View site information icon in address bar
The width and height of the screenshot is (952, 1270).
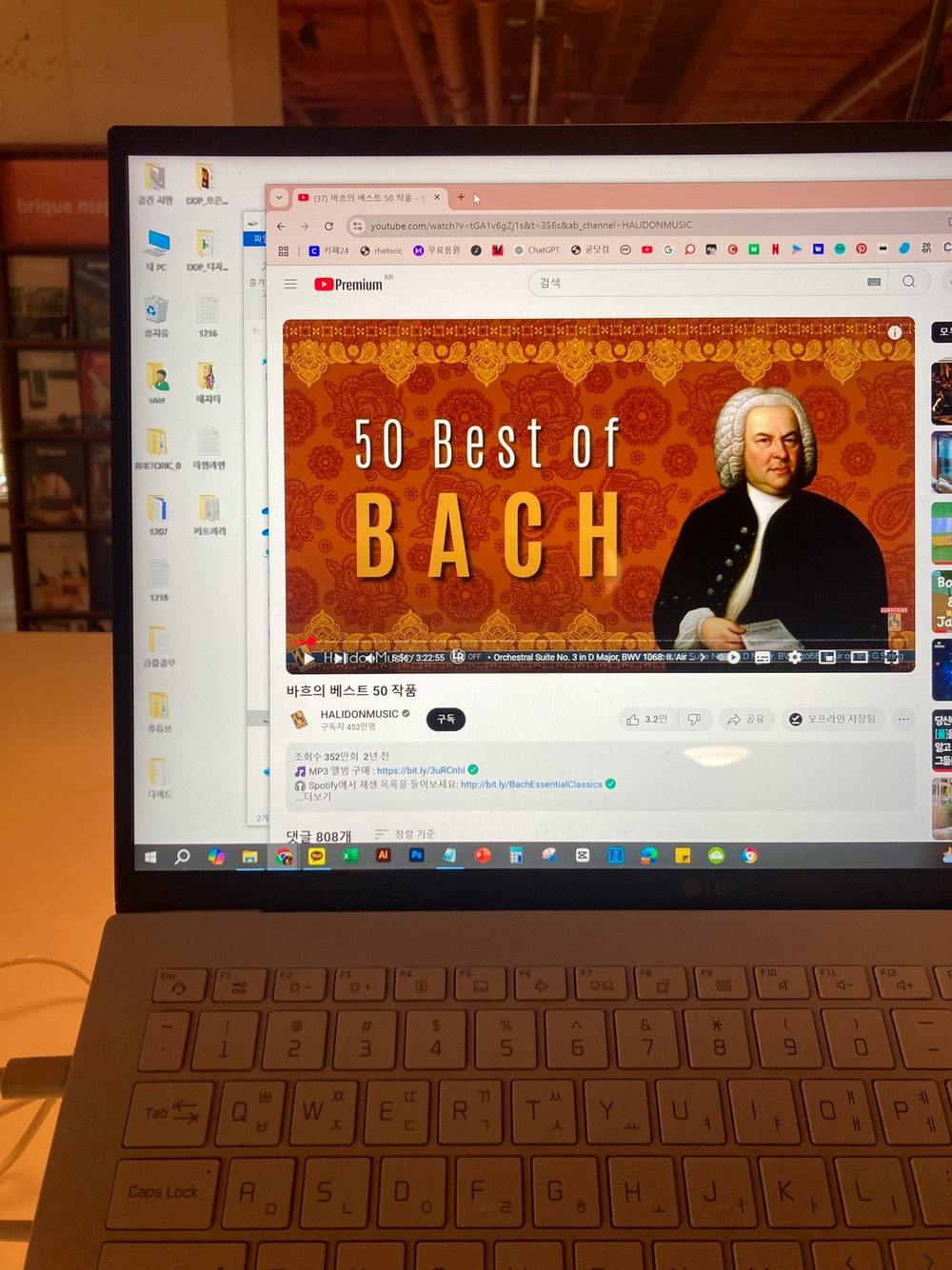click(x=357, y=226)
